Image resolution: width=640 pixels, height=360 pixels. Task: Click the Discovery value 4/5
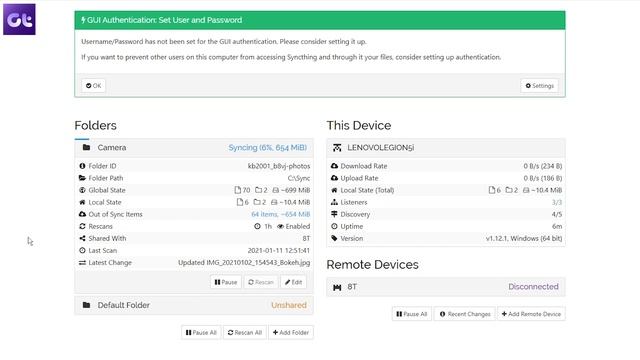pos(557,214)
